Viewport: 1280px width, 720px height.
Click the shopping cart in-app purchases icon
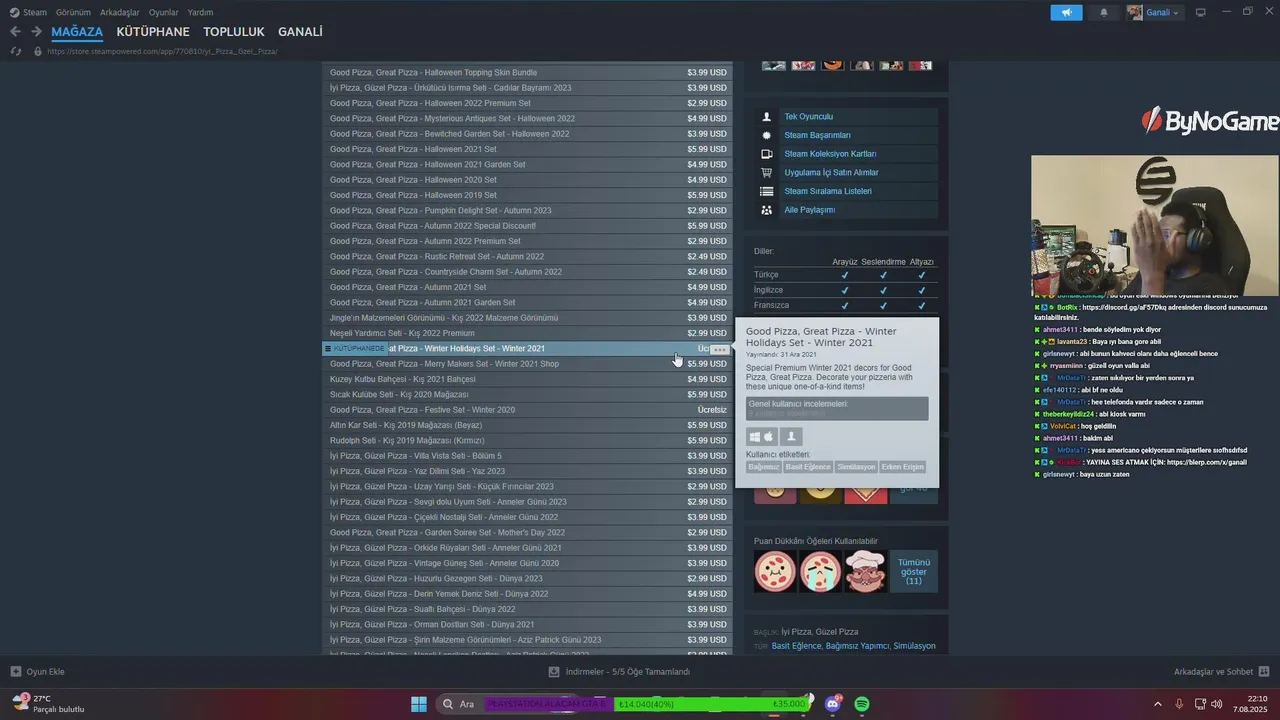[x=766, y=172]
